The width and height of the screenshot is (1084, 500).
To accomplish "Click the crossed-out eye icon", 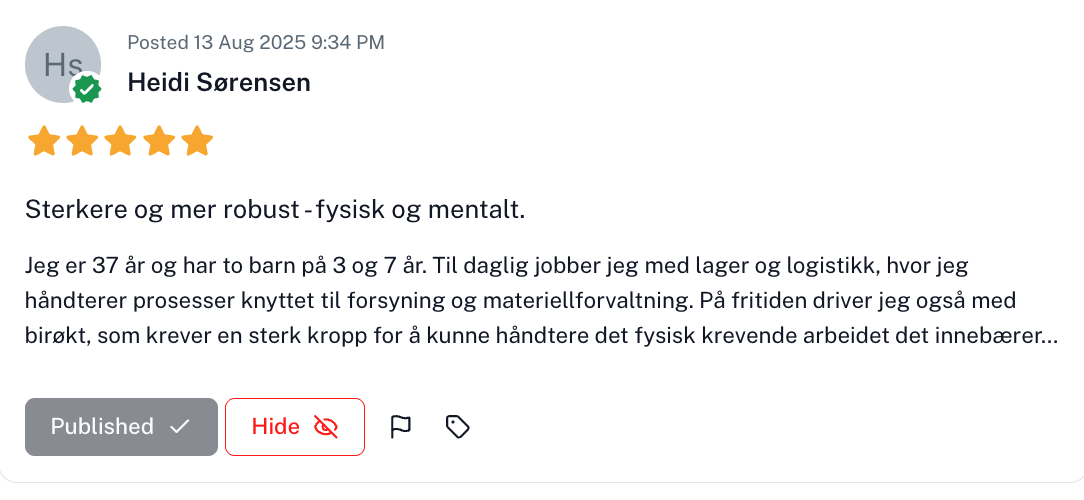I will [x=326, y=427].
